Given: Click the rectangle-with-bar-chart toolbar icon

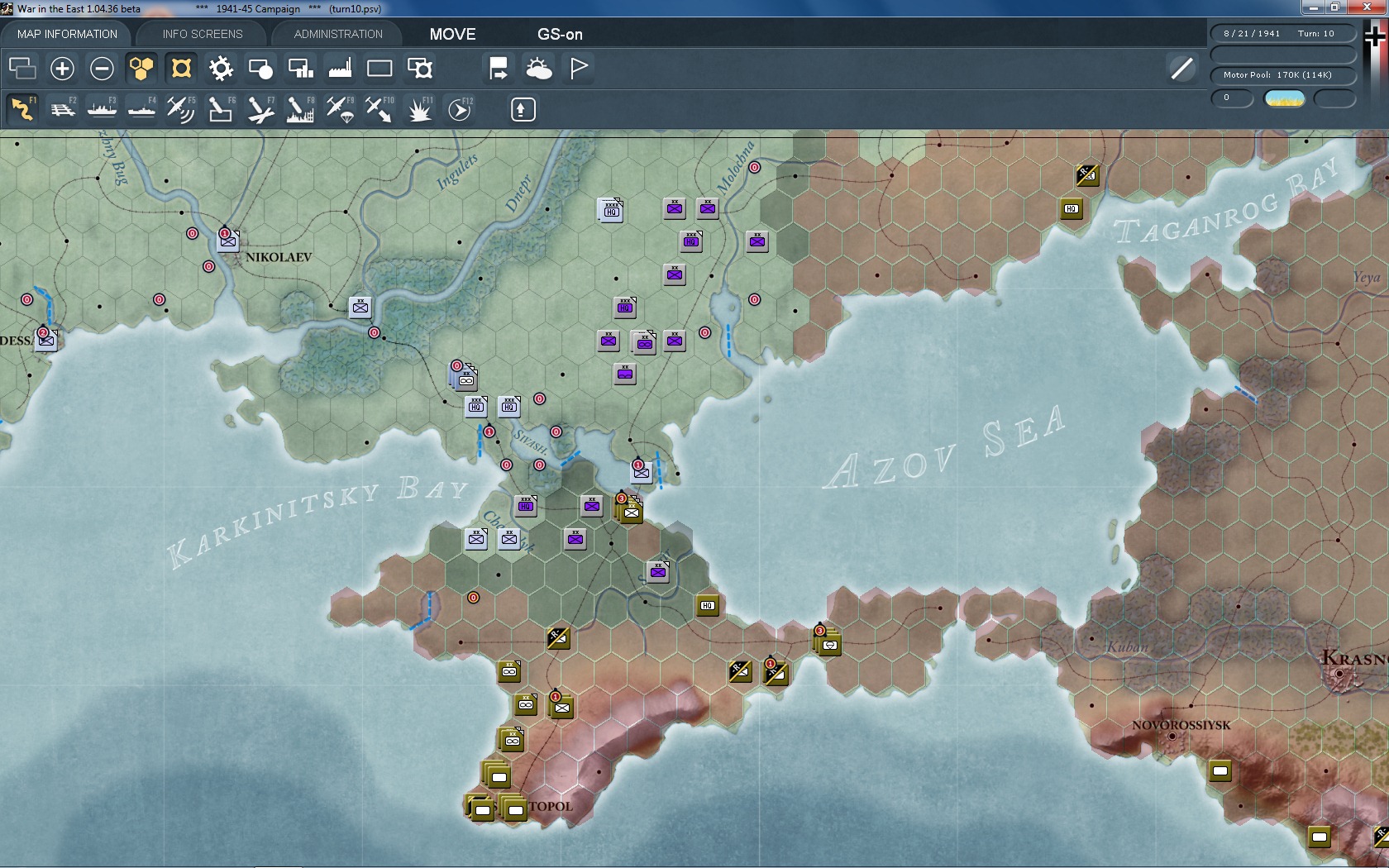Looking at the screenshot, I should pos(300,68).
